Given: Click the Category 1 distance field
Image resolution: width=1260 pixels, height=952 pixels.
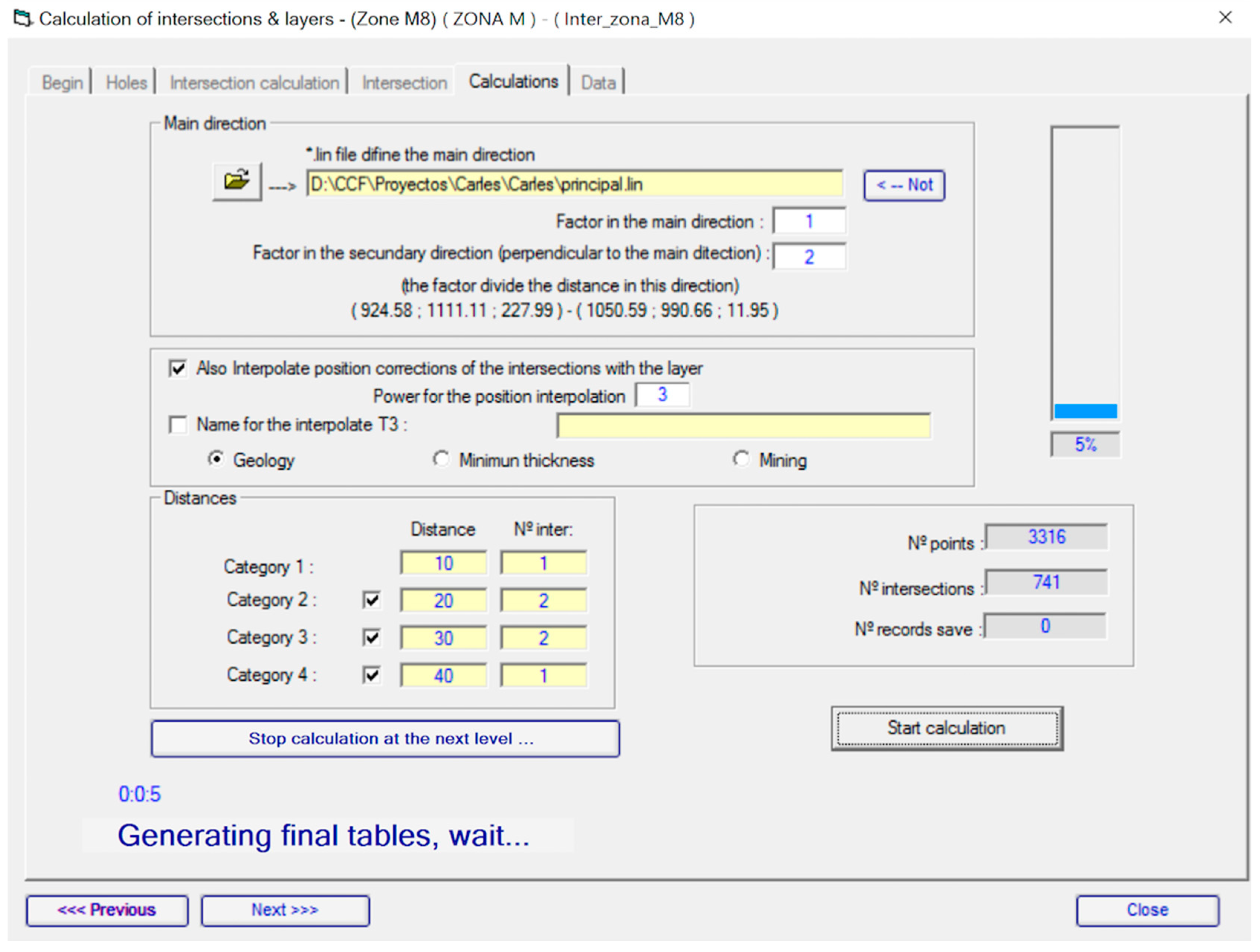Looking at the screenshot, I should [443, 563].
